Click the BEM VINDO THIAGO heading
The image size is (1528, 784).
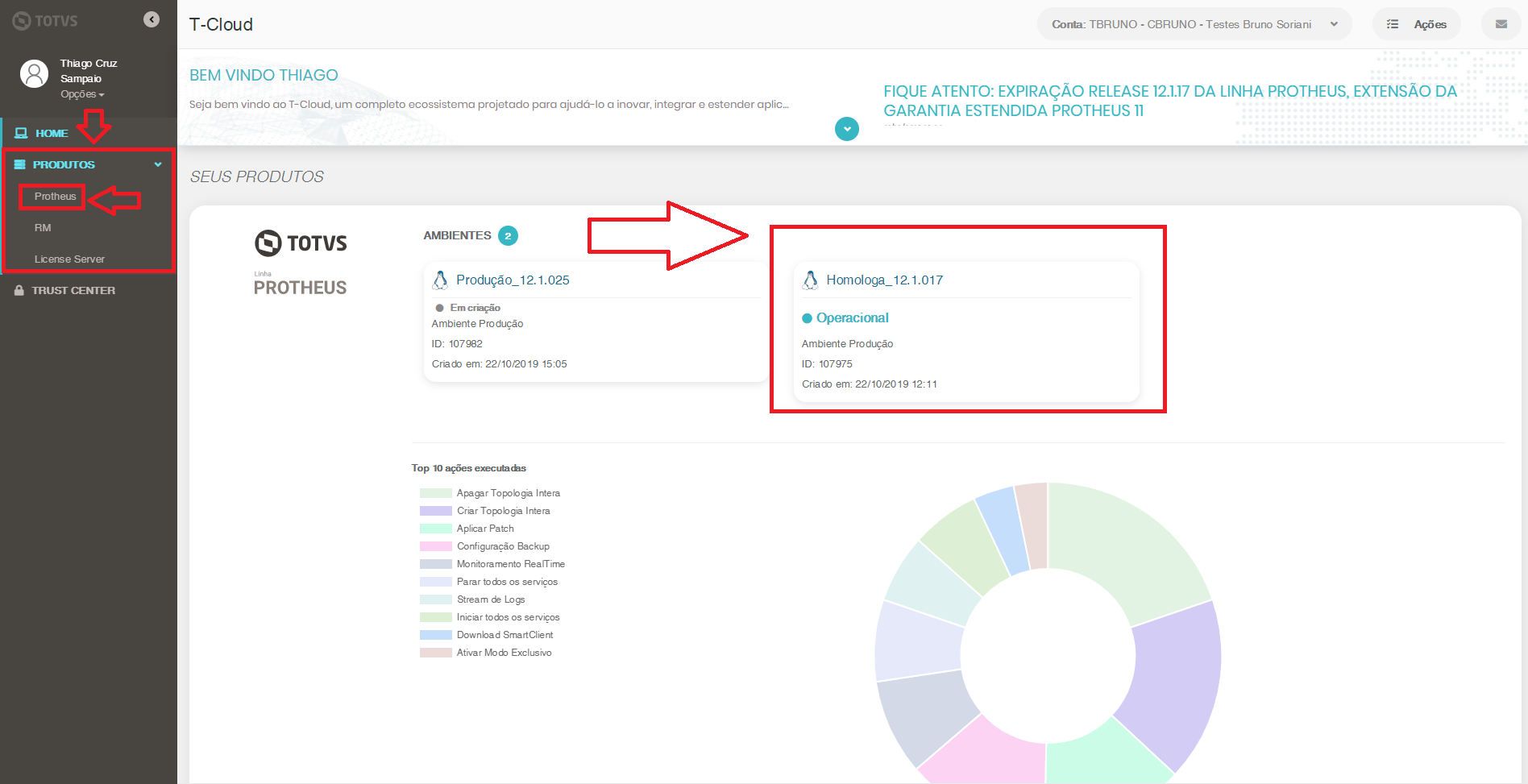pyautogui.click(x=264, y=75)
